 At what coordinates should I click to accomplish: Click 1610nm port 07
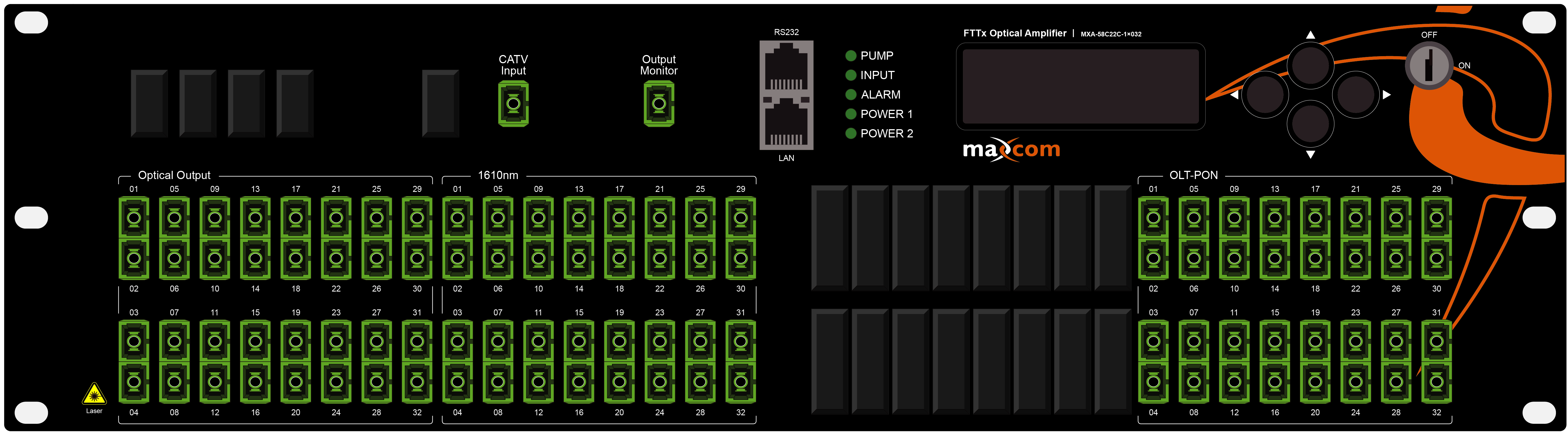498,341
